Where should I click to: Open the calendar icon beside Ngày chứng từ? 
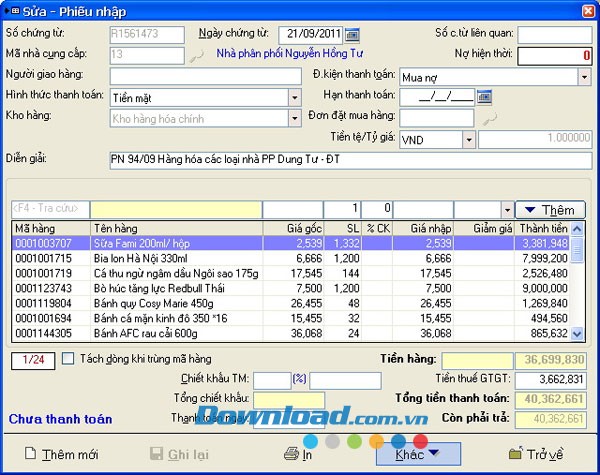pos(352,35)
